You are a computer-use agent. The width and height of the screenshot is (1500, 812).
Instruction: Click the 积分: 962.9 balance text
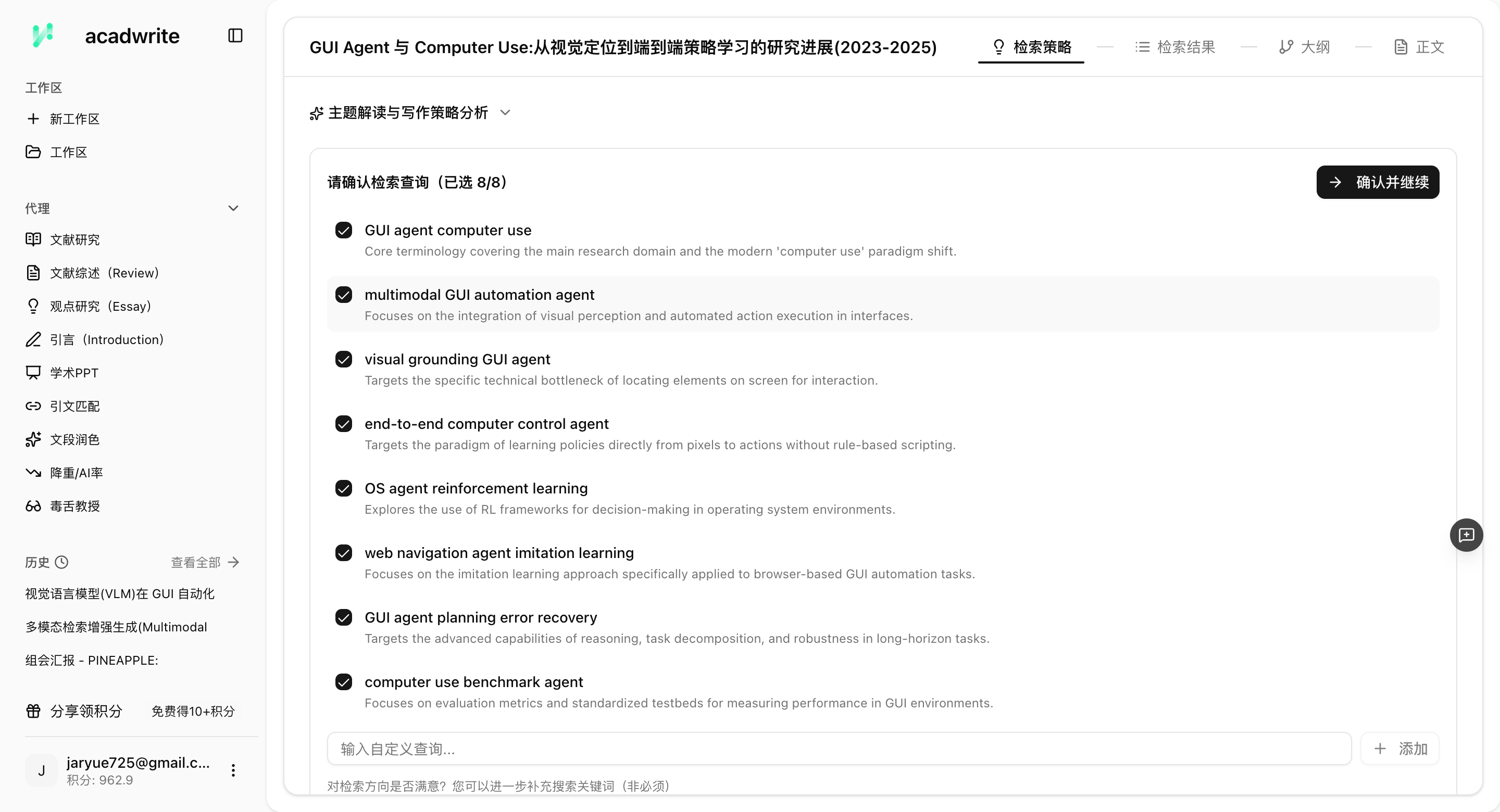tap(99, 780)
